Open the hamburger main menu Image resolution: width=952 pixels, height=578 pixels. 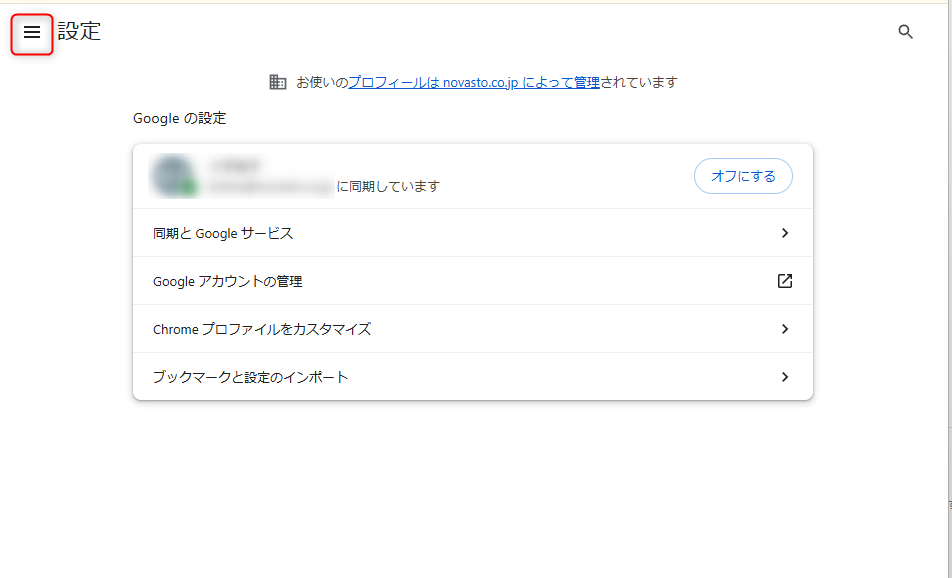click(32, 32)
